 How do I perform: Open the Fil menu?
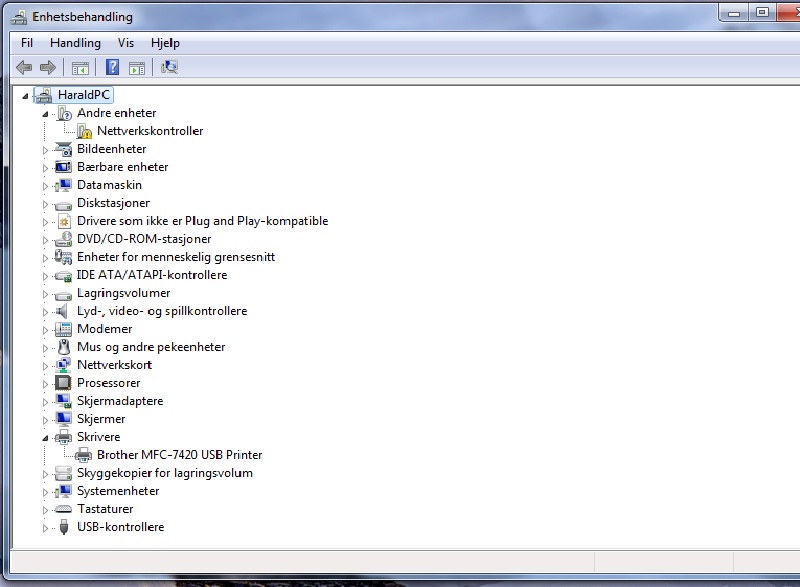27,43
